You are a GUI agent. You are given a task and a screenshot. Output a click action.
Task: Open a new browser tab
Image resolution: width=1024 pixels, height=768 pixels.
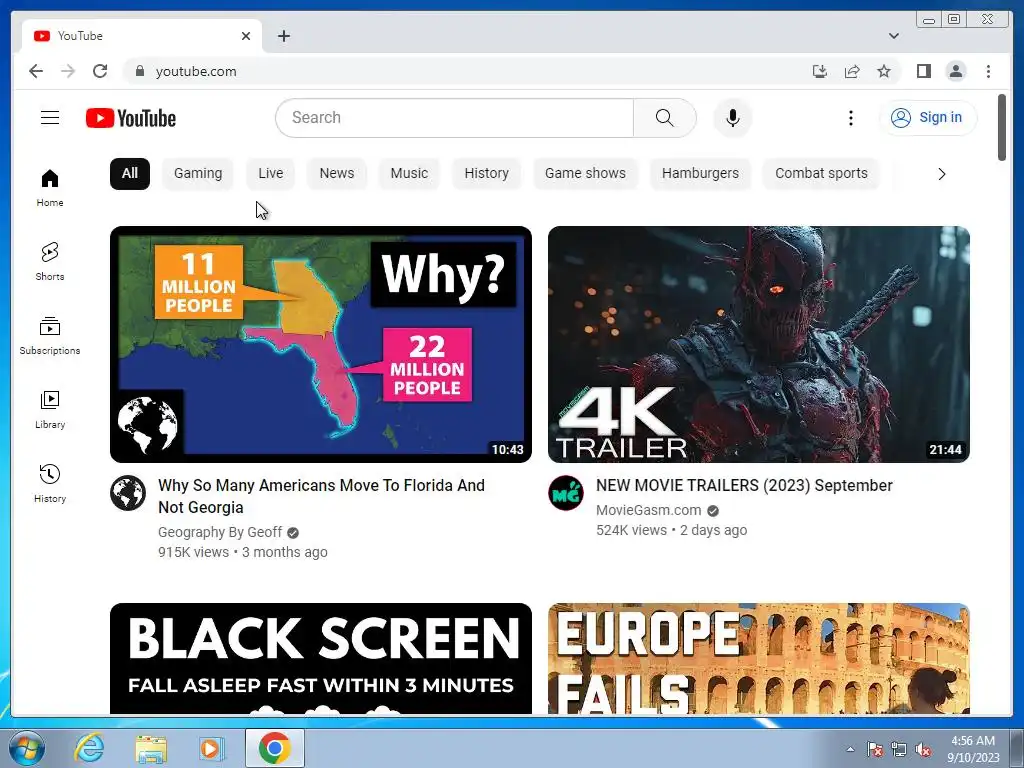(x=283, y=36)
